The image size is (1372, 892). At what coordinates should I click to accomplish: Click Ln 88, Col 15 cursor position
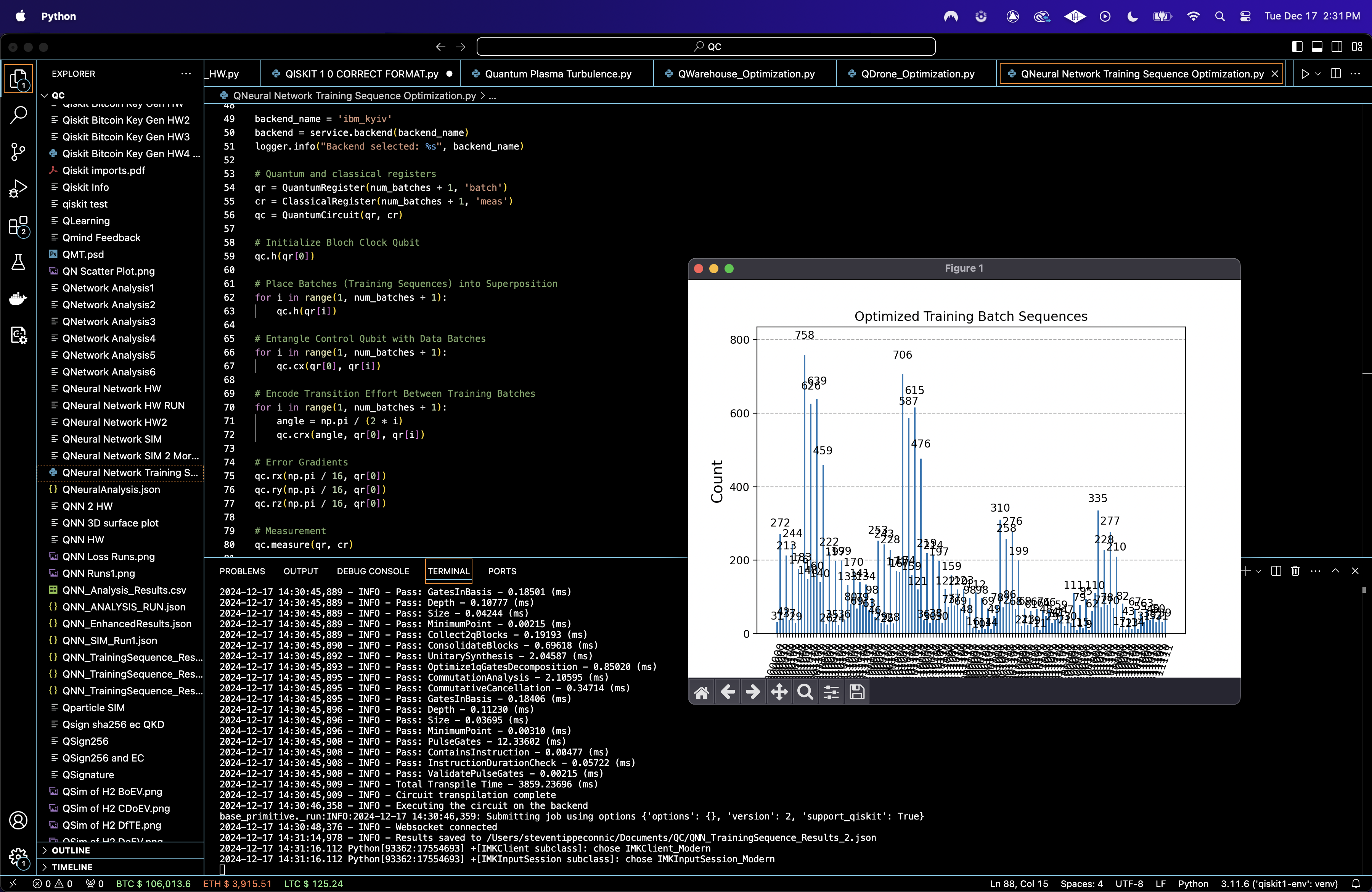1019,884
